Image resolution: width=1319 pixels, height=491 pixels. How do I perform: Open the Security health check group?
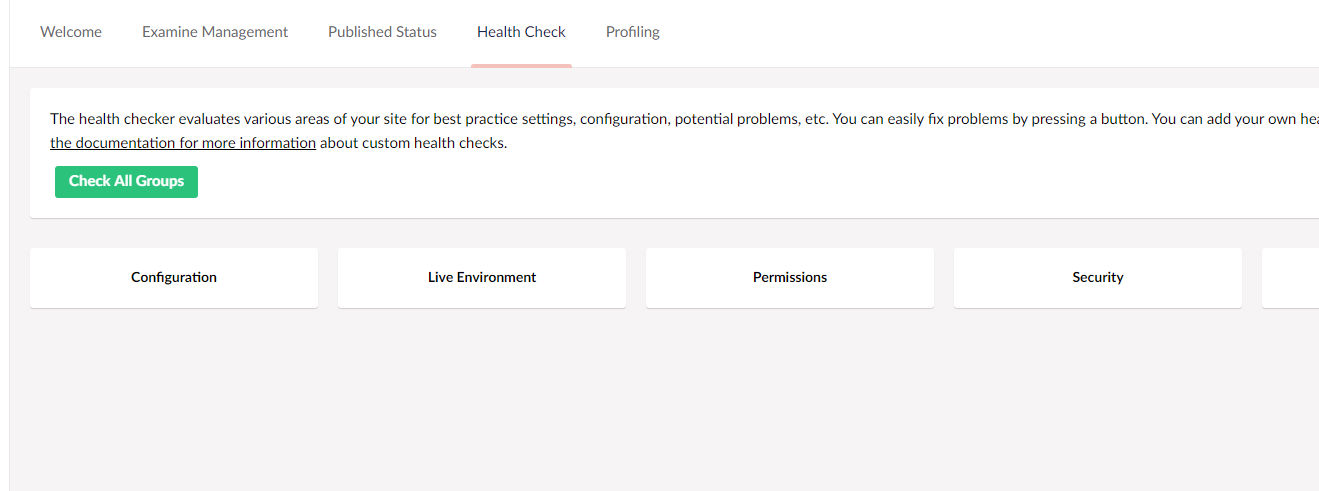coord(1098,278)
